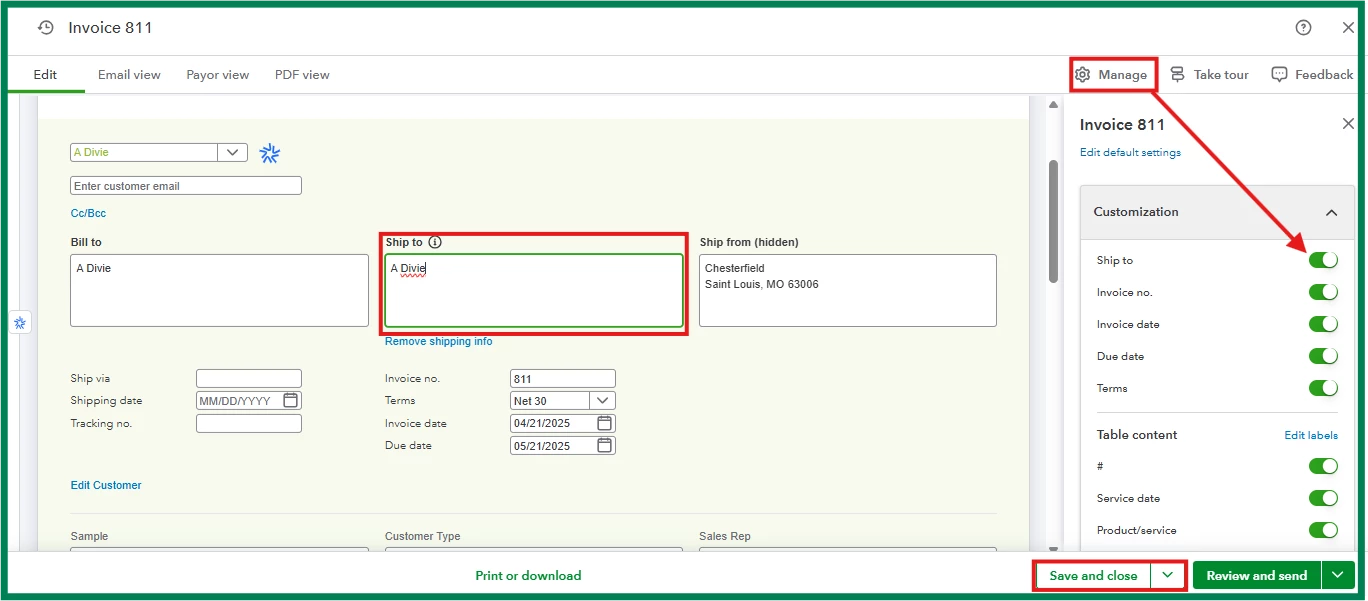Click the Customer Type label
This screenshot has height=601, width=1368.
click(x=423, y=536)
